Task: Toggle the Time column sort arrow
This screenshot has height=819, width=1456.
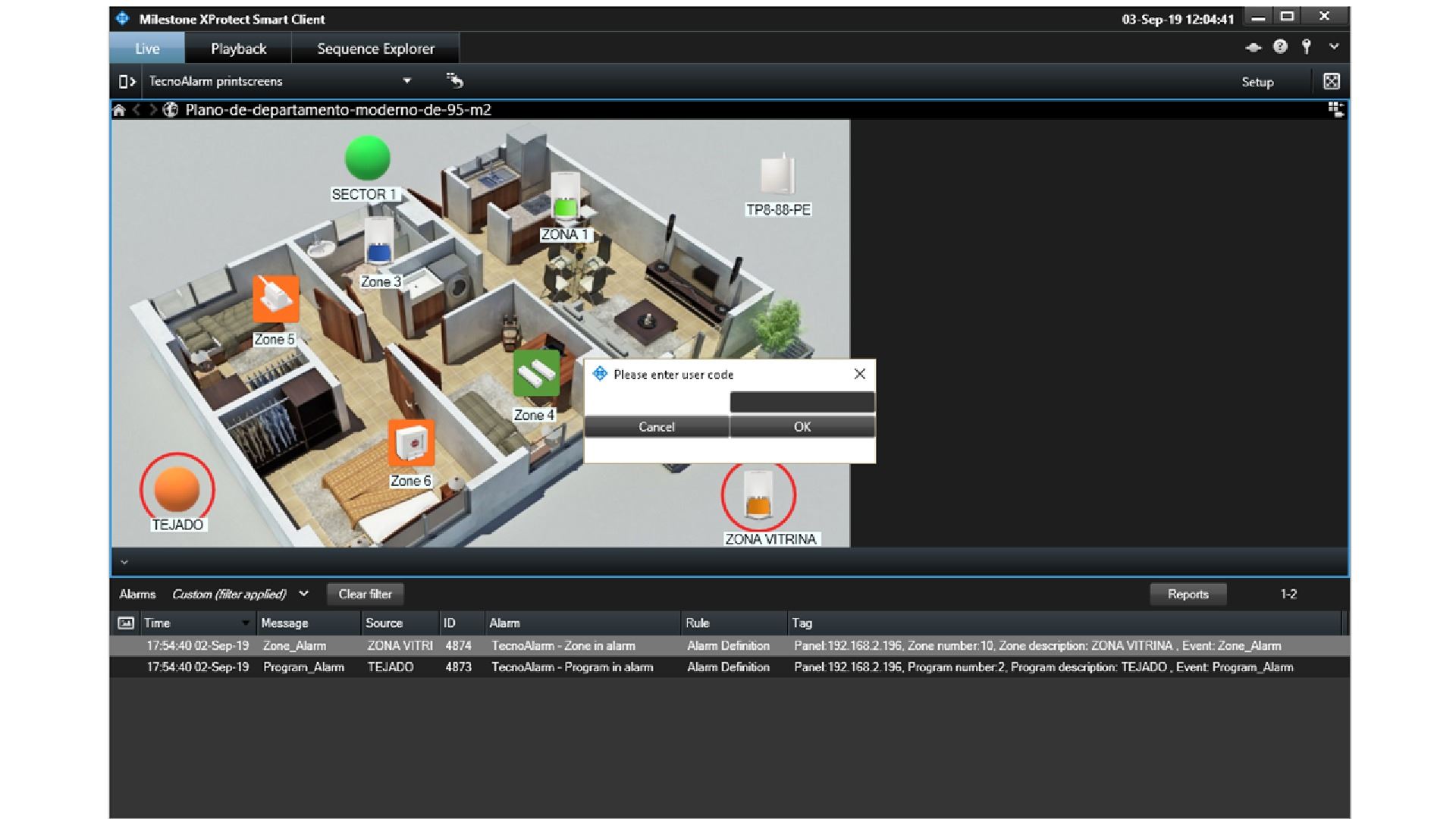Action: tap(246, 623)
